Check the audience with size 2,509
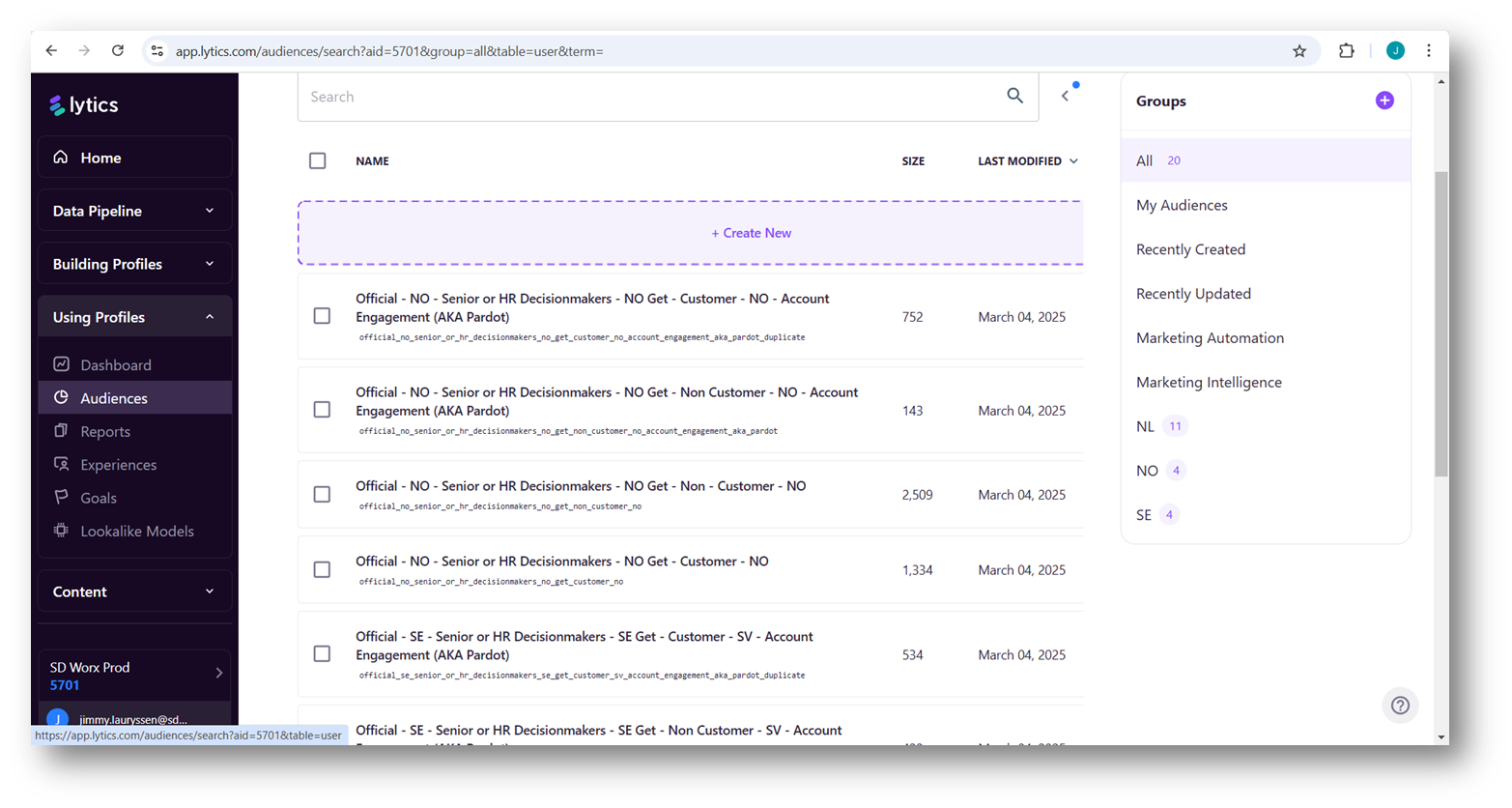This screenshot has width=1512, height=808. [323, 494]
